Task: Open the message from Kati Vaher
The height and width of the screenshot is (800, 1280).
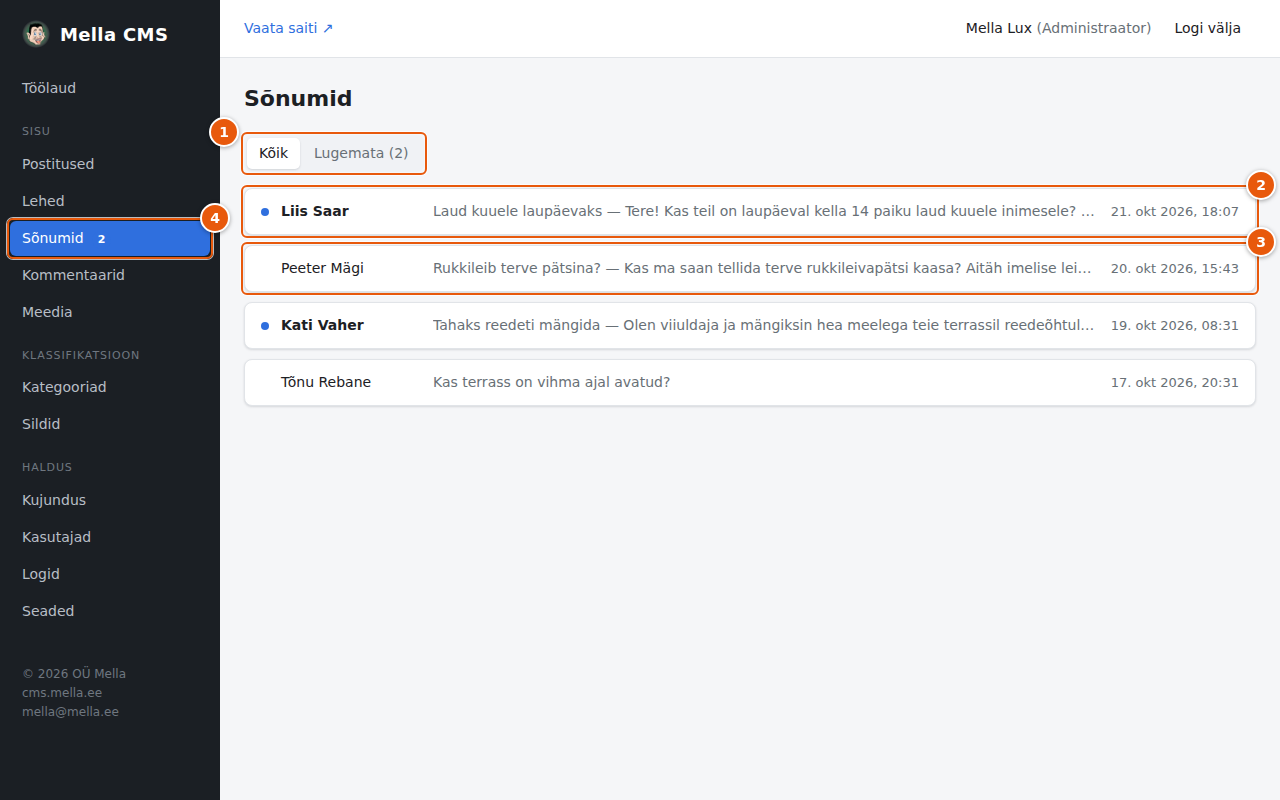Action: (750, 325)
